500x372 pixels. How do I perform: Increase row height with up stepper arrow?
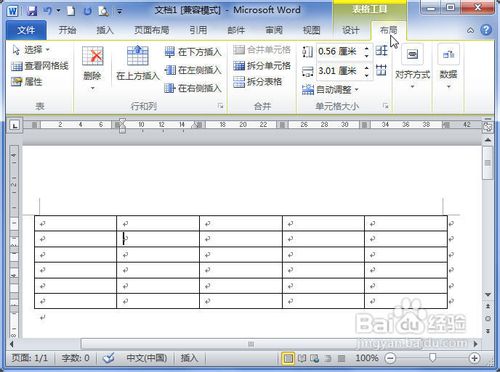pos(367,48)
